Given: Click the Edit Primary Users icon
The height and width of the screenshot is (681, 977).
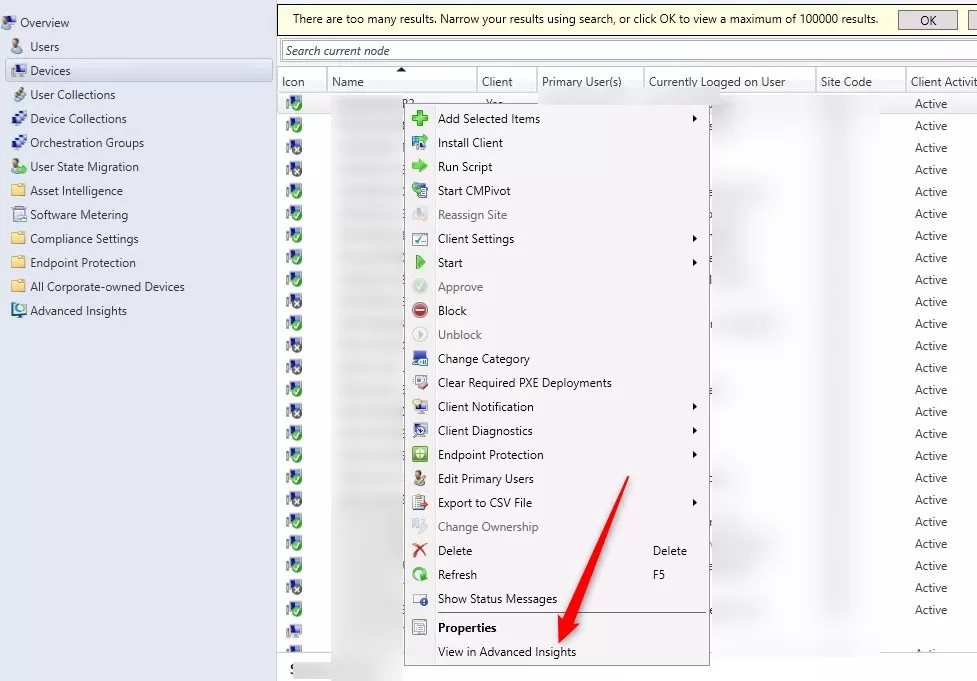Looking at the screenshot, I should click(x=420, y=479).
